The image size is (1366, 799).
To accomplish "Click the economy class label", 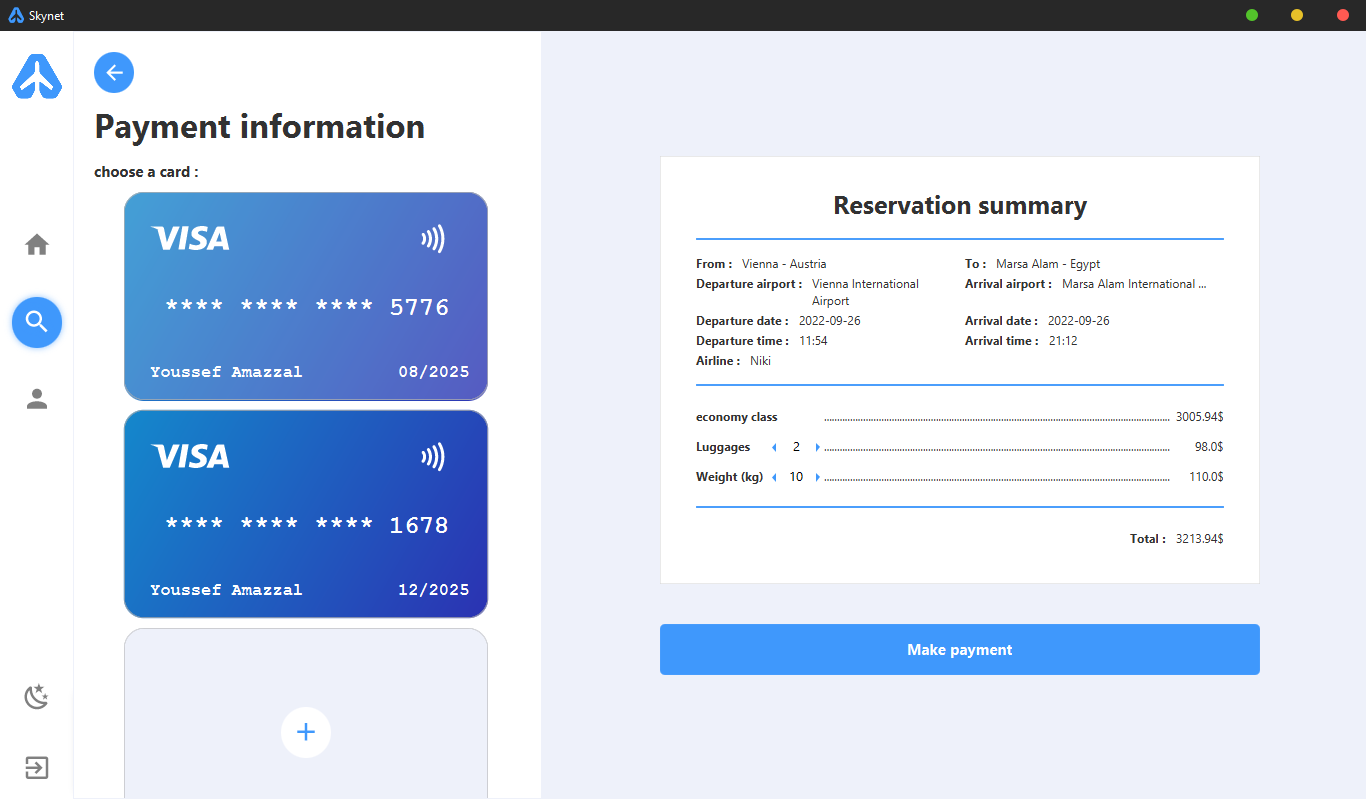I will 737,417.
